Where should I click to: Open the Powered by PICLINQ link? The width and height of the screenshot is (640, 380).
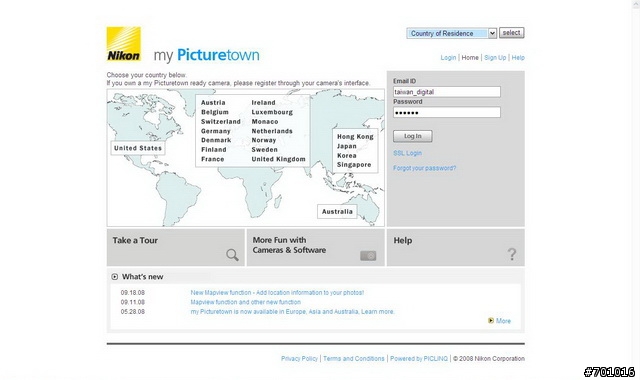(x=419, y=358)
